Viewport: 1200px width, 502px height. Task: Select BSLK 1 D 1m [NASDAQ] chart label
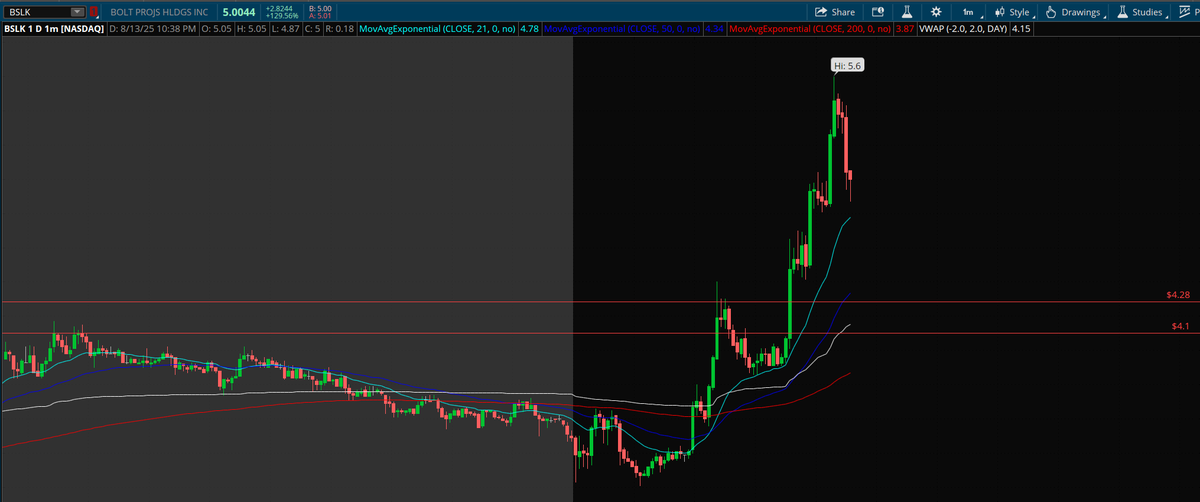click(52, 30)
